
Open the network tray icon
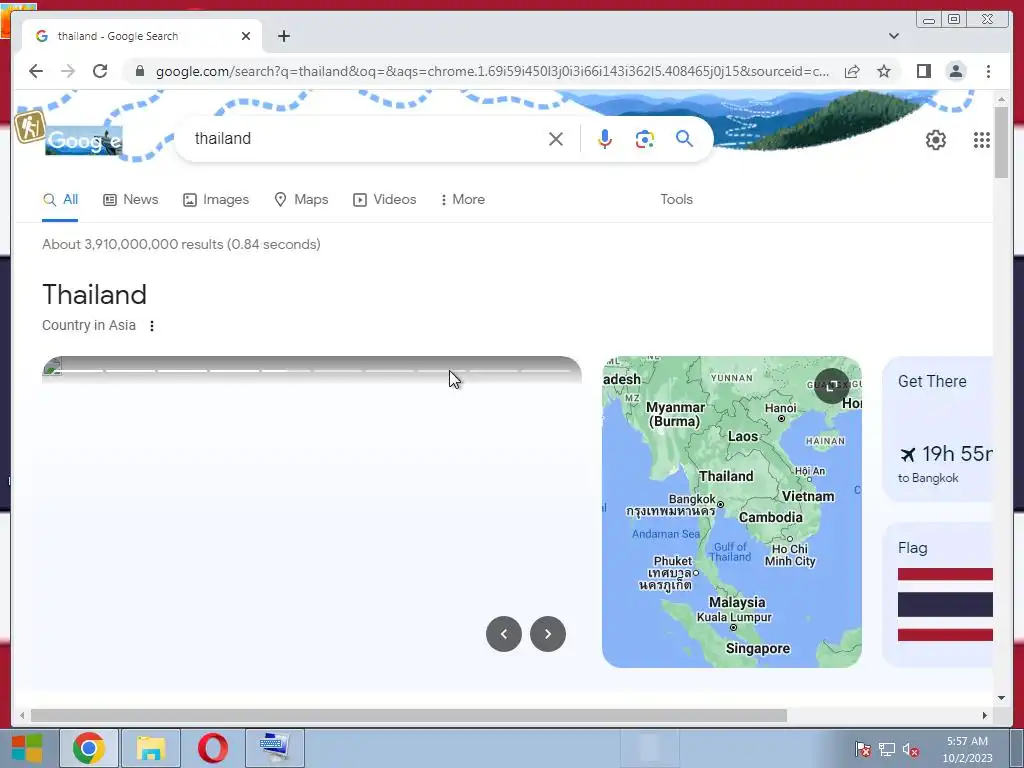886,749
